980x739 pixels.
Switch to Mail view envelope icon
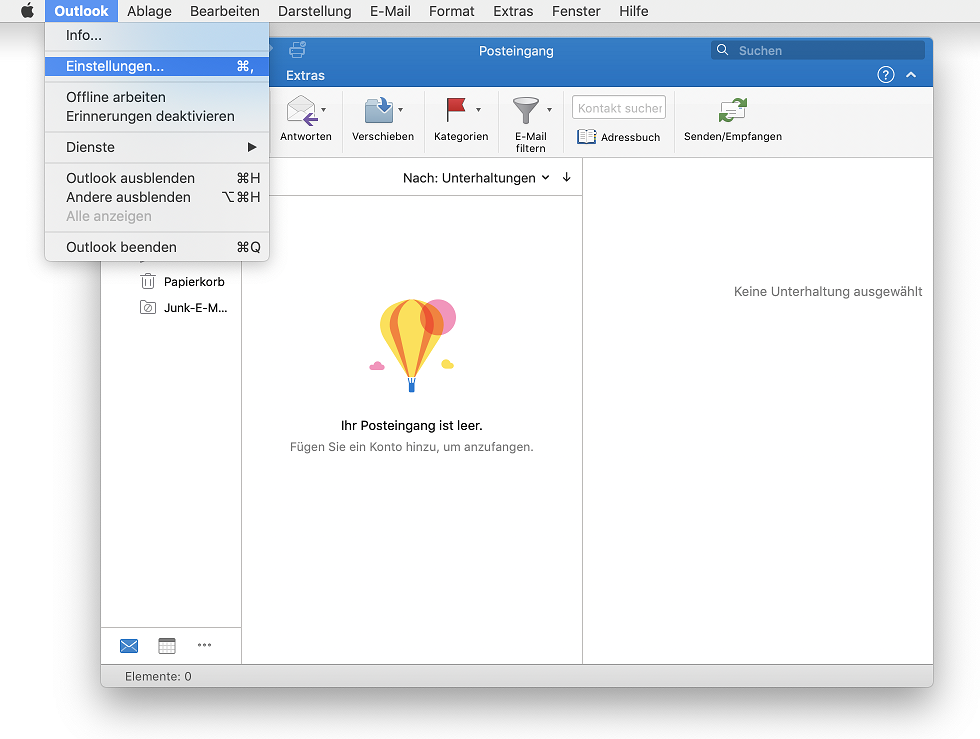tap(129, 646)
